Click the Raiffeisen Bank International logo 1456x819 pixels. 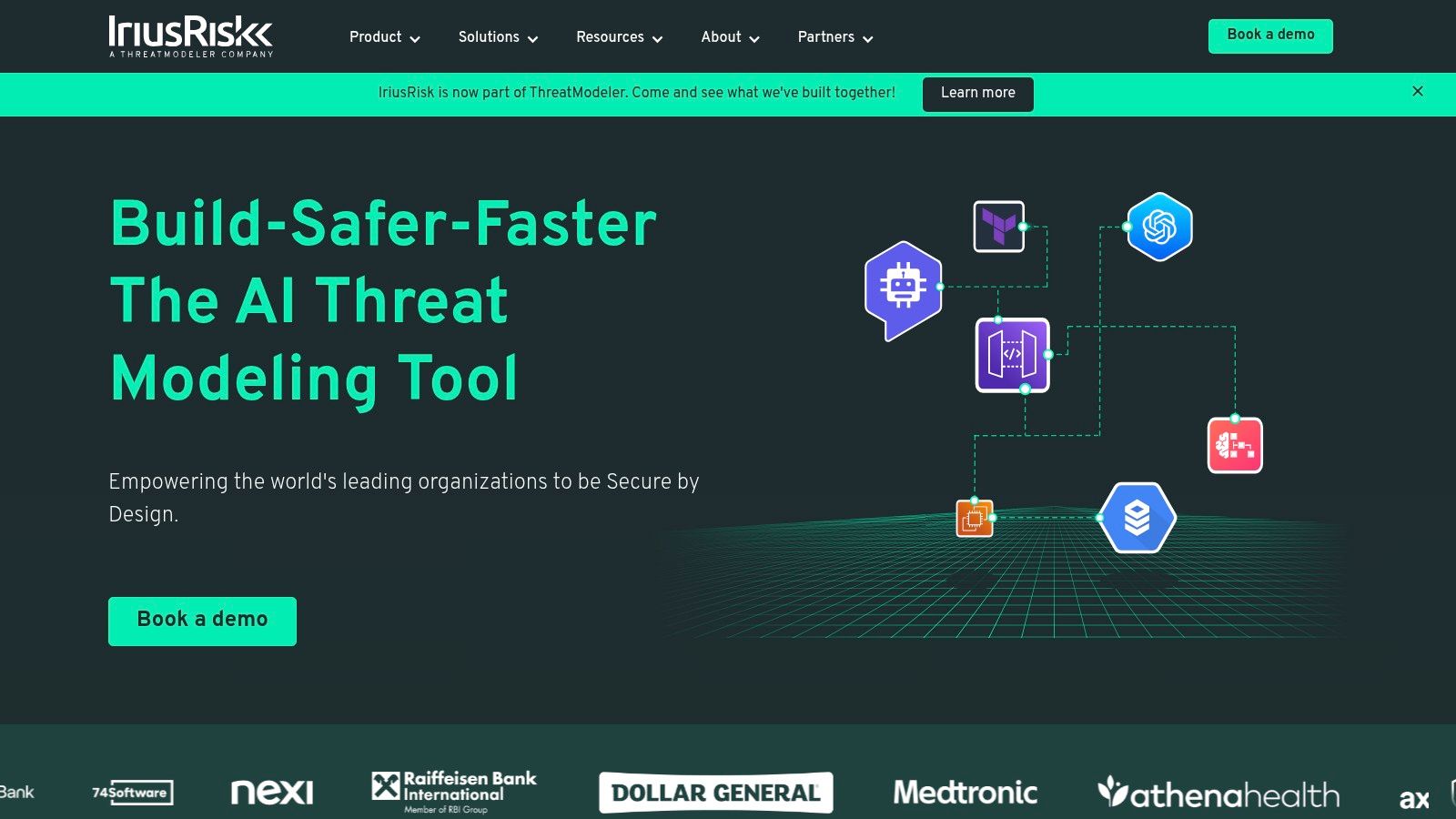point(454,792)
